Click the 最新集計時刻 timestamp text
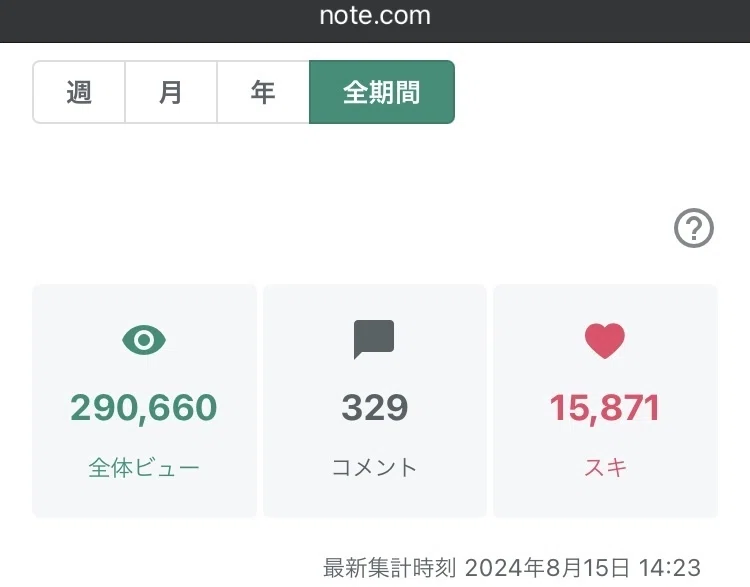Screen dimensions: 750x587 (x=389, y=568)
